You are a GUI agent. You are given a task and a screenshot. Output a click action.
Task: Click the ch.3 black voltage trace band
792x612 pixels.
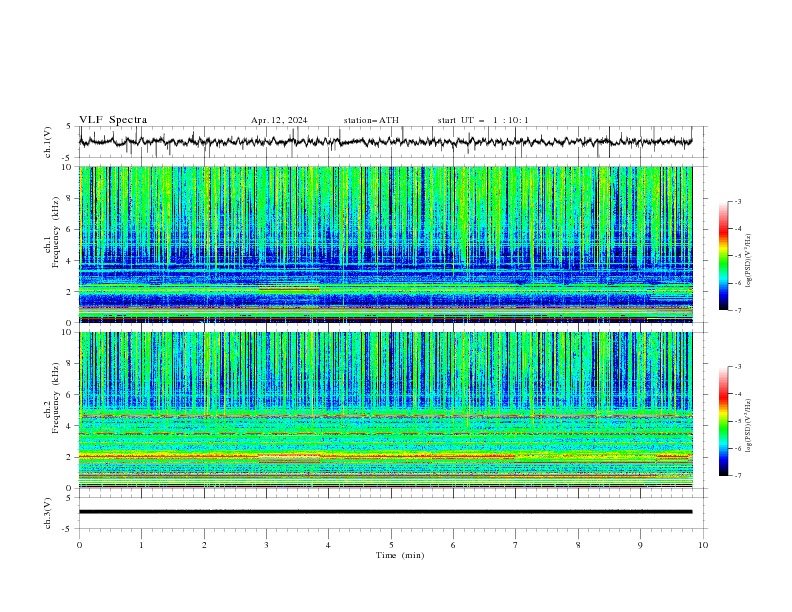tap(385, 512)
